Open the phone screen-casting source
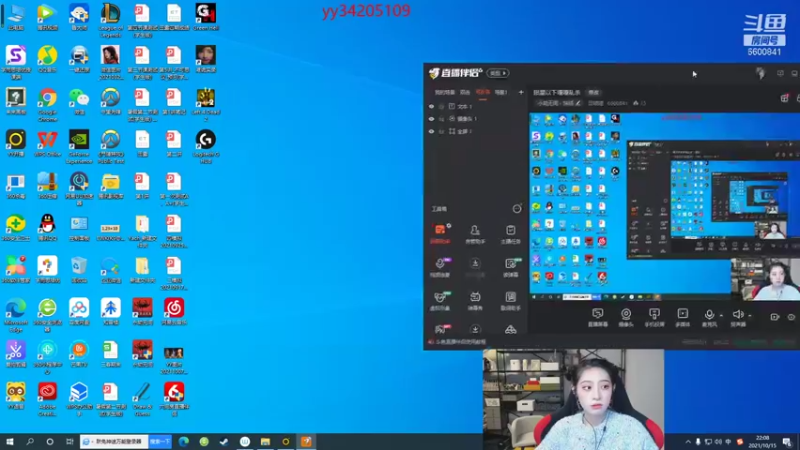Viewport: 800px width, 450px height. tap(654, 316)
